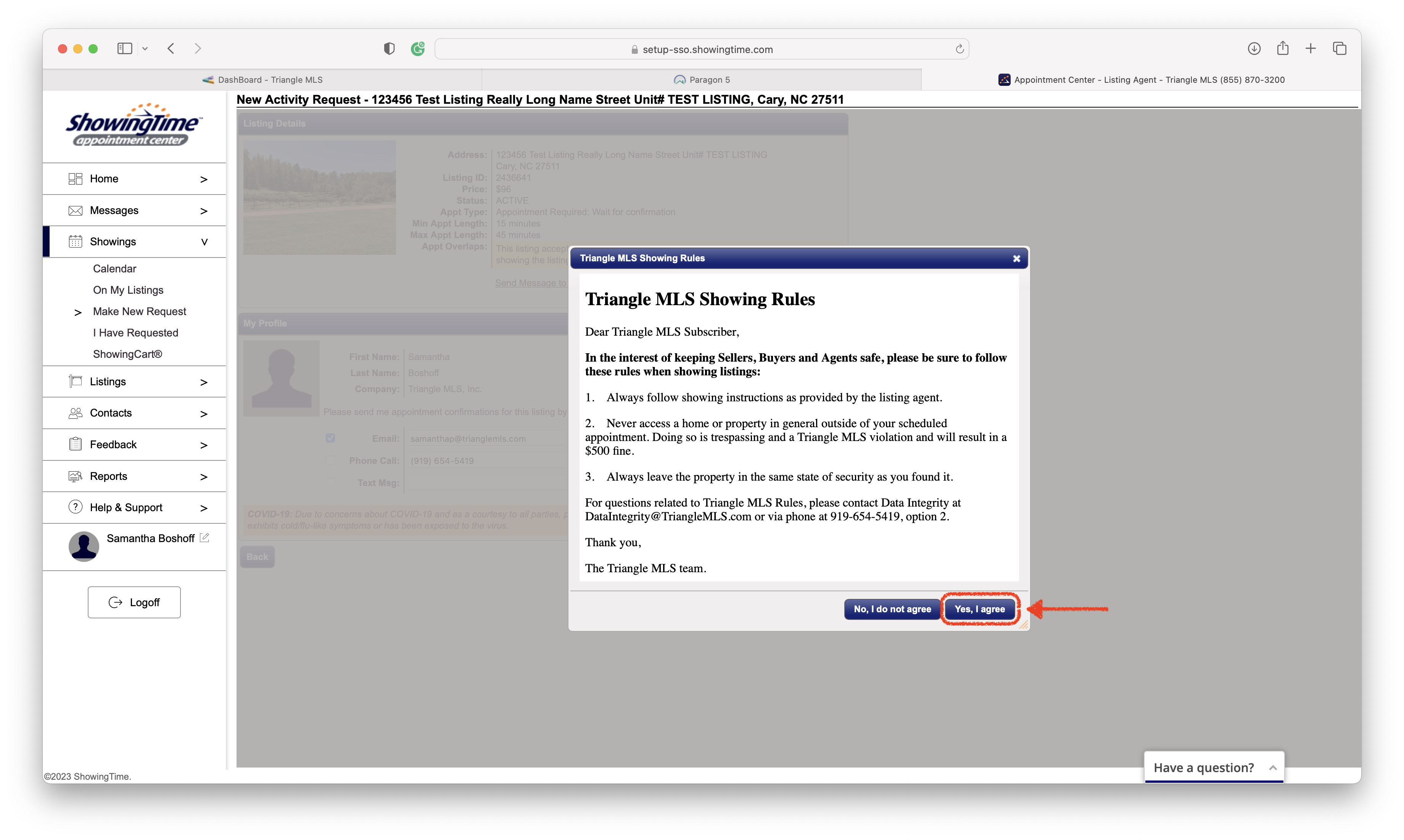Click the Home dashboard icon in sidebar
1404x840 pixels.
[75, 179]
